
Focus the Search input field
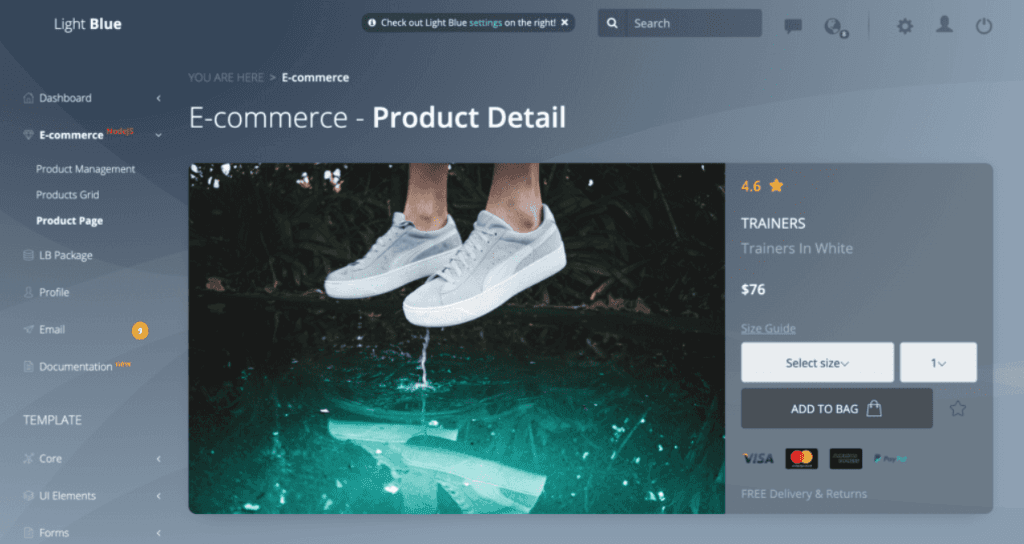click(x=694, y=24)
